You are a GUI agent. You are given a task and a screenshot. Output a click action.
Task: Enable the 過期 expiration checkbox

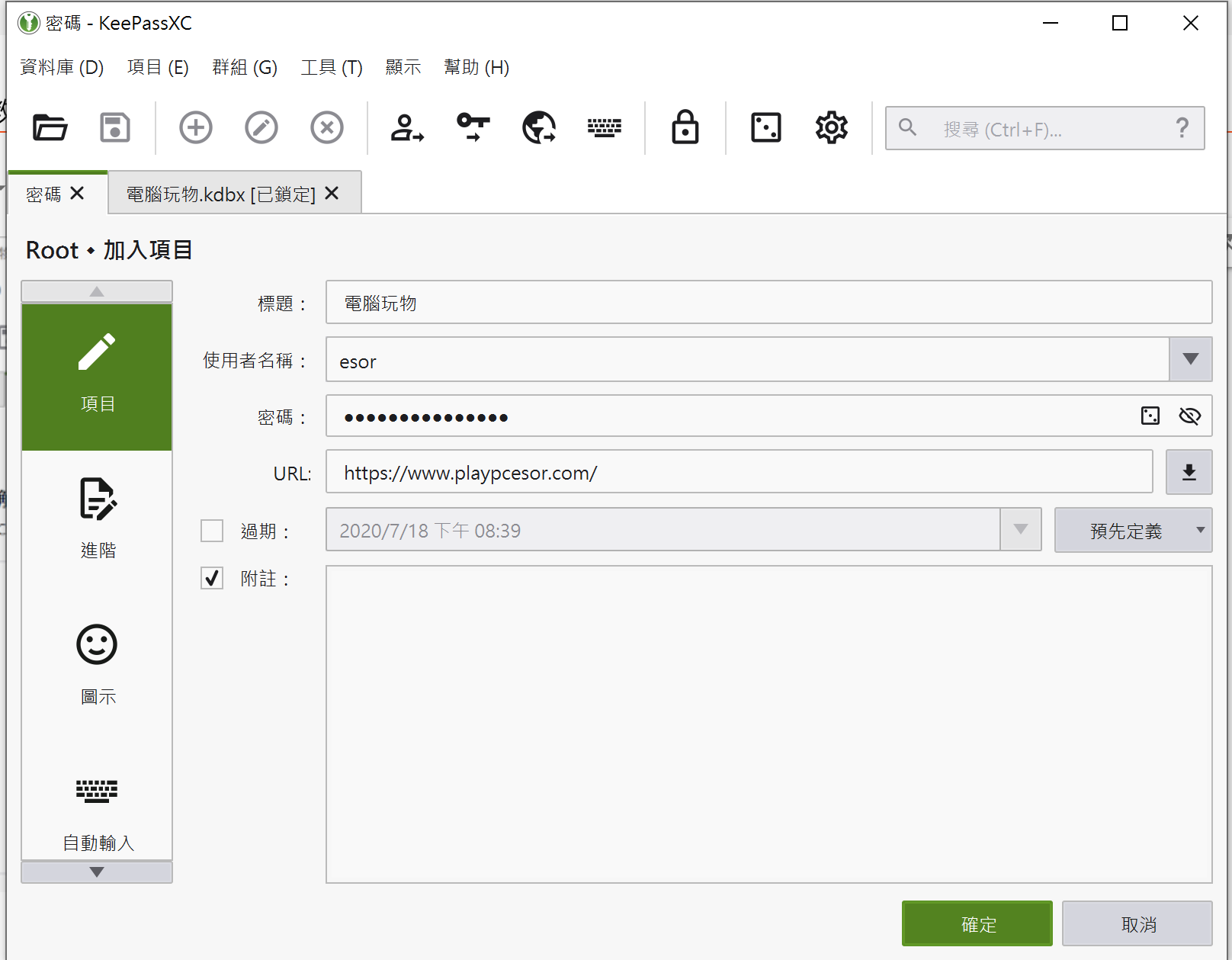coord(212,531)
